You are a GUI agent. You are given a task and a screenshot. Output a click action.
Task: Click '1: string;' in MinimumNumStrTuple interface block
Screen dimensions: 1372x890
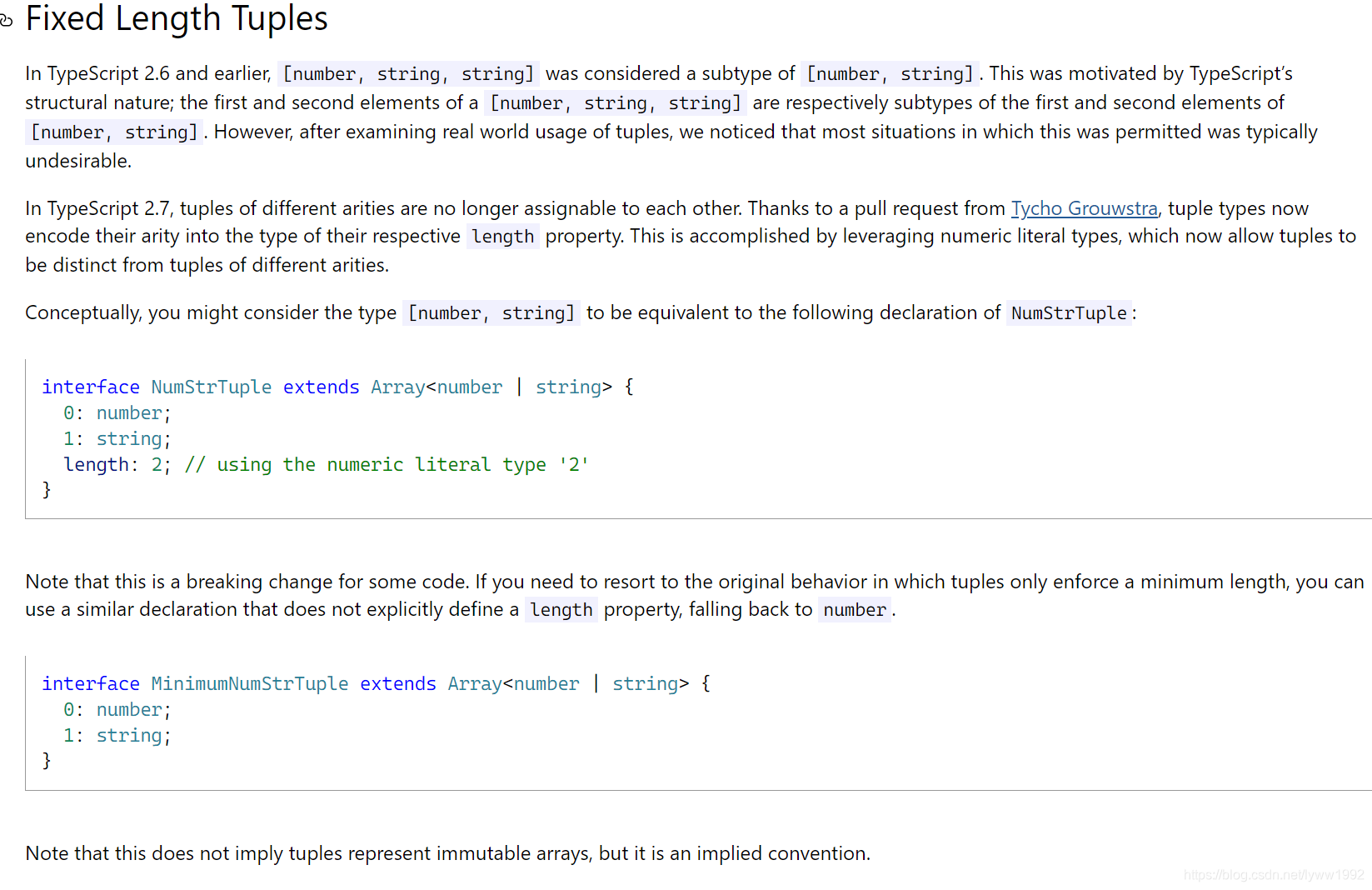(117, 735)
